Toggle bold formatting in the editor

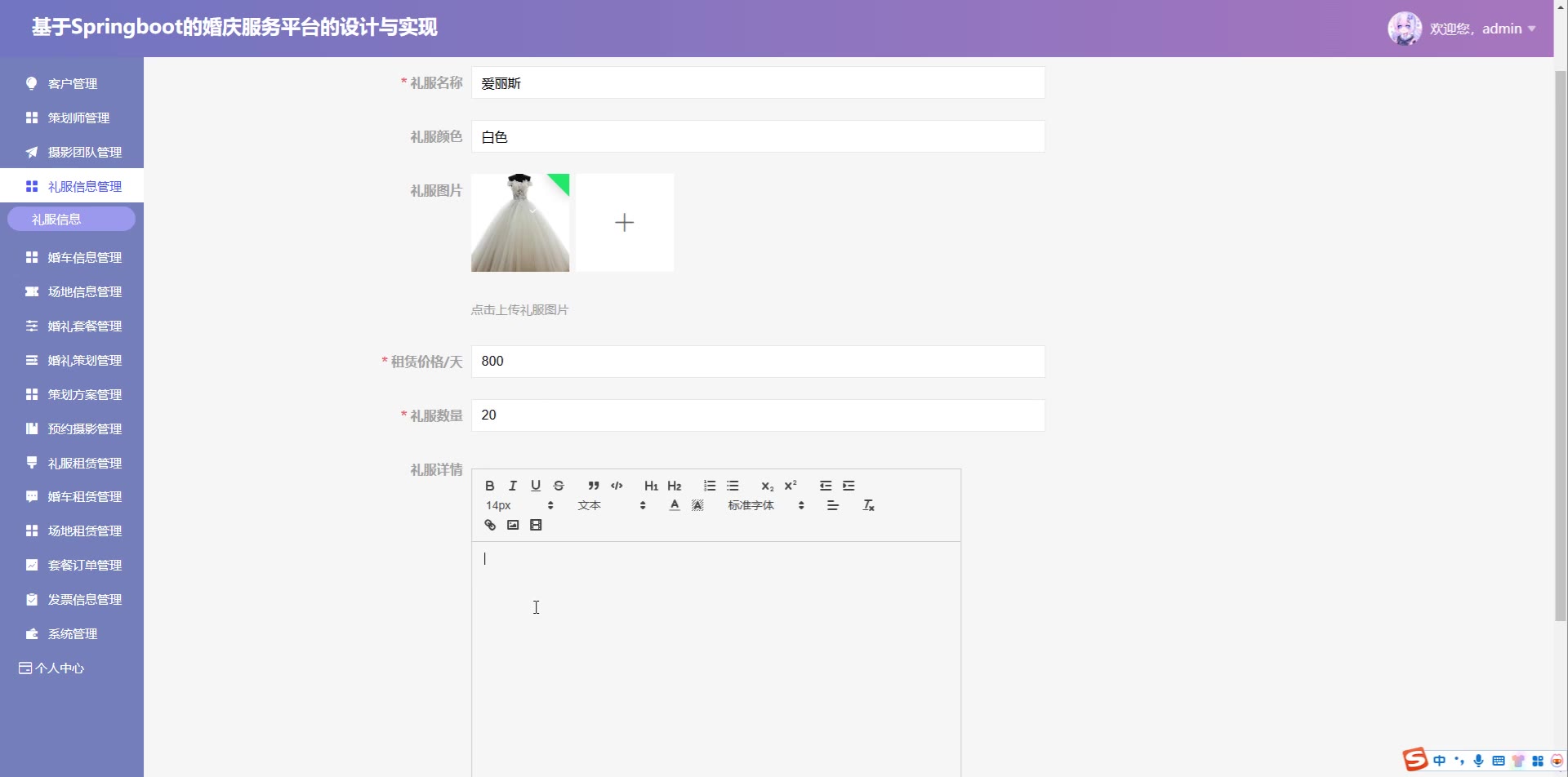[x=490, y=486]
